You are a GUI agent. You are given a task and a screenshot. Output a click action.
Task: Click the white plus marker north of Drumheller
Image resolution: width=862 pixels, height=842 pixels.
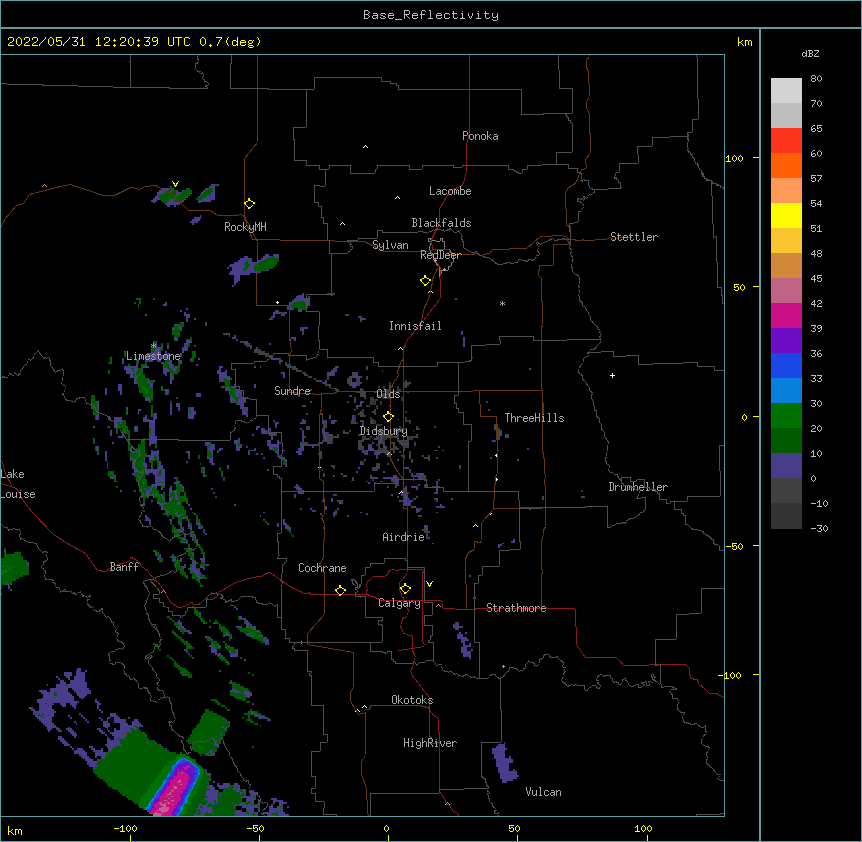pos(612,375)
